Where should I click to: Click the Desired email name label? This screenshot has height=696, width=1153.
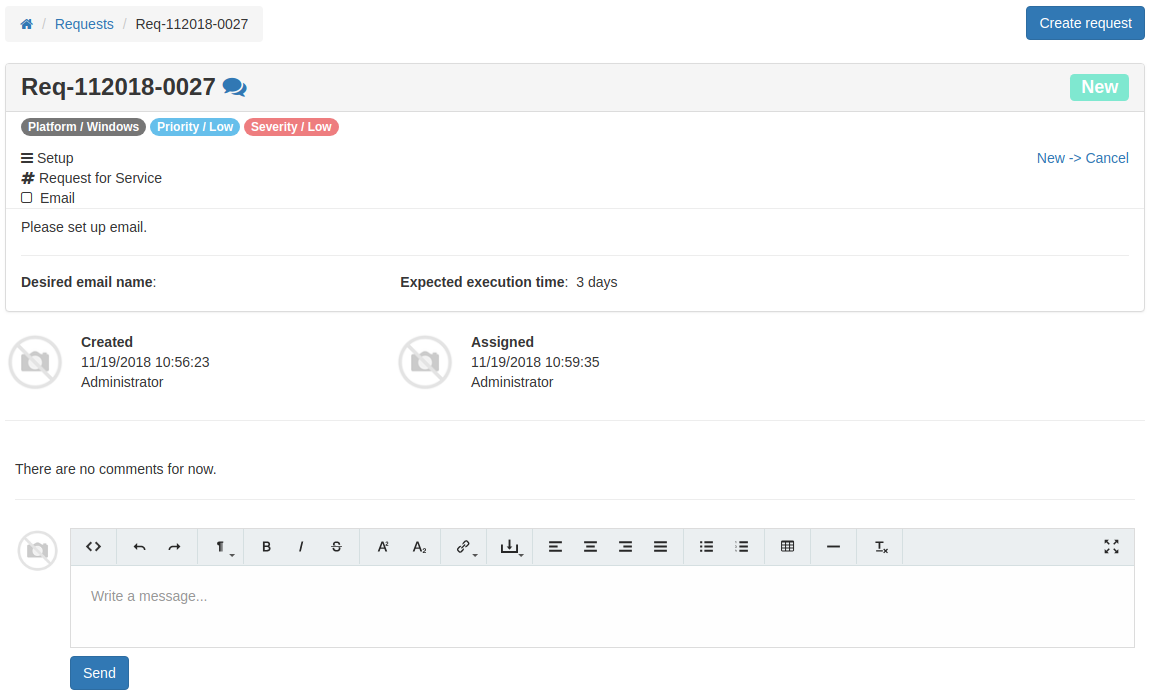coord(88,282)
